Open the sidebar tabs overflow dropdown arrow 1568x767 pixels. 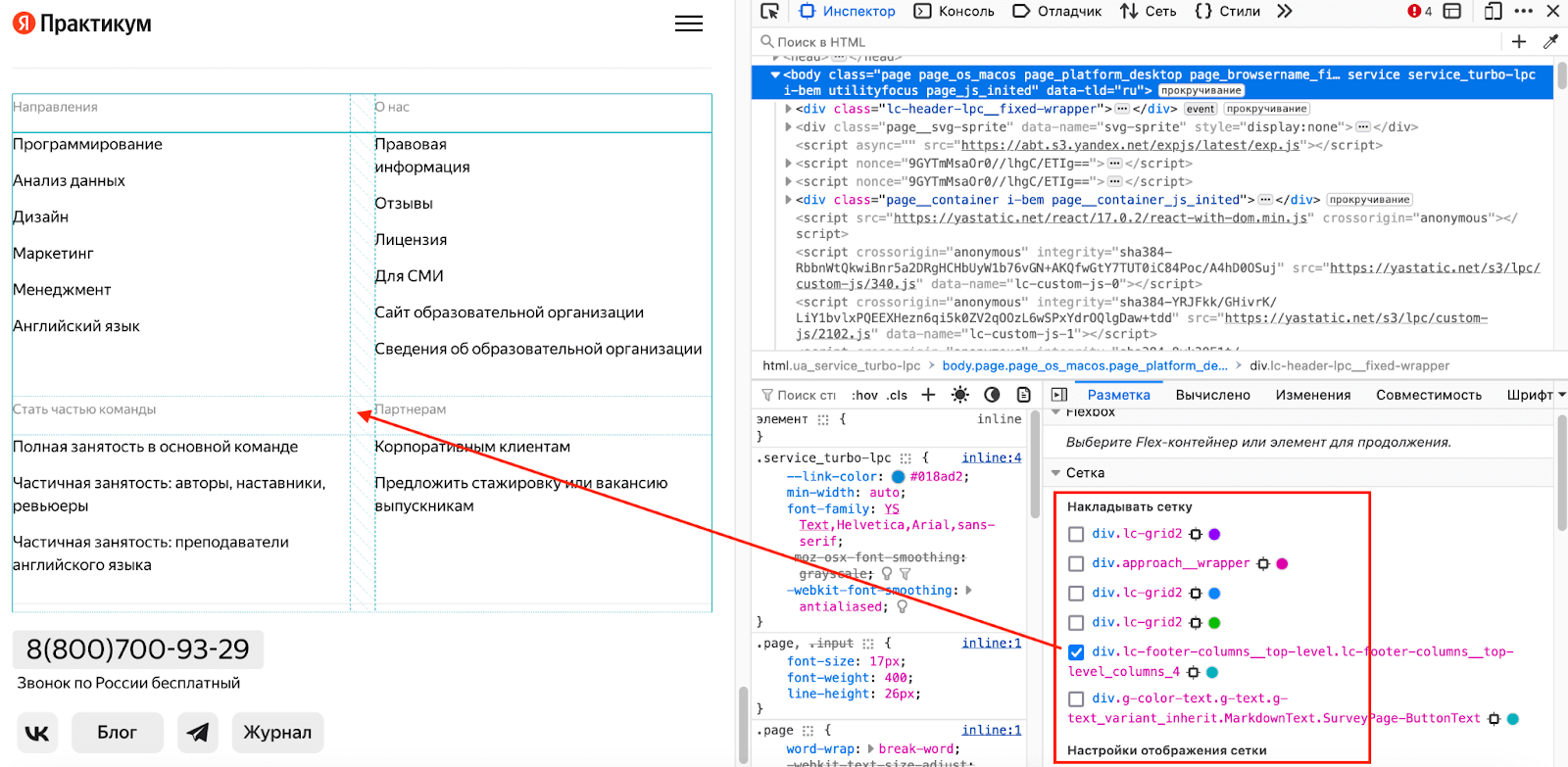(1562, 394)
